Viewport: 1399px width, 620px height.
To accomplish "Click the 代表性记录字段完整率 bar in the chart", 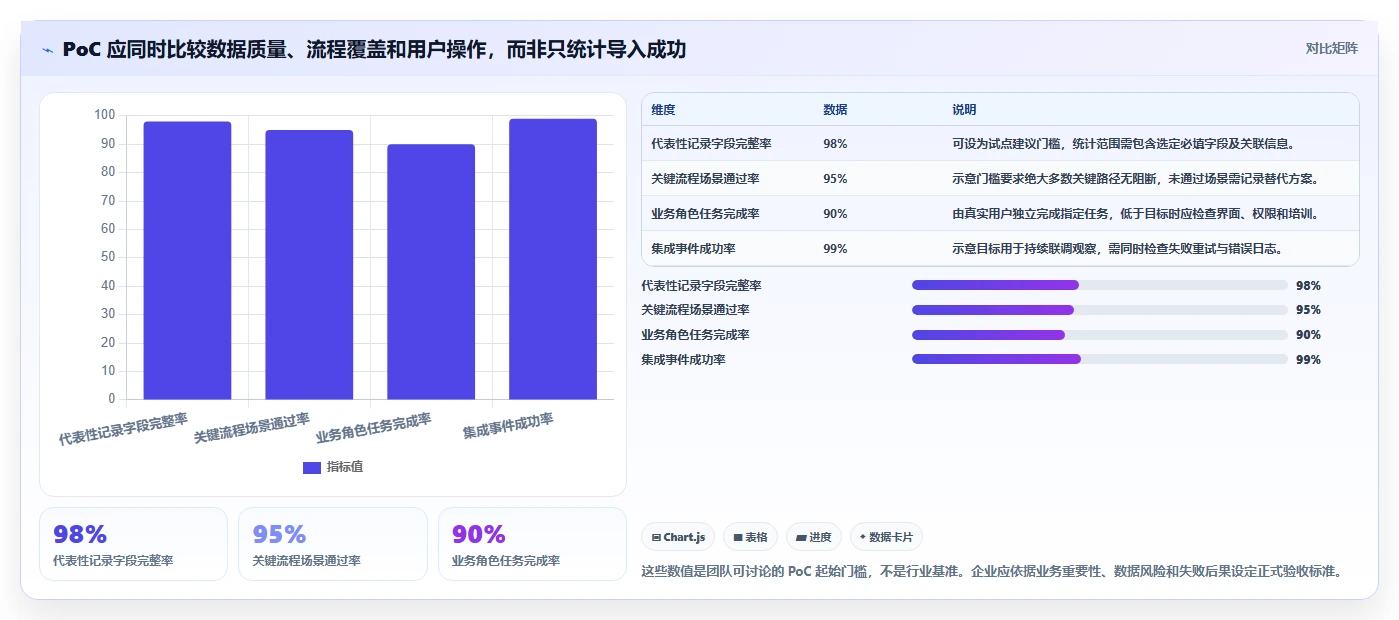I will 187,260.
